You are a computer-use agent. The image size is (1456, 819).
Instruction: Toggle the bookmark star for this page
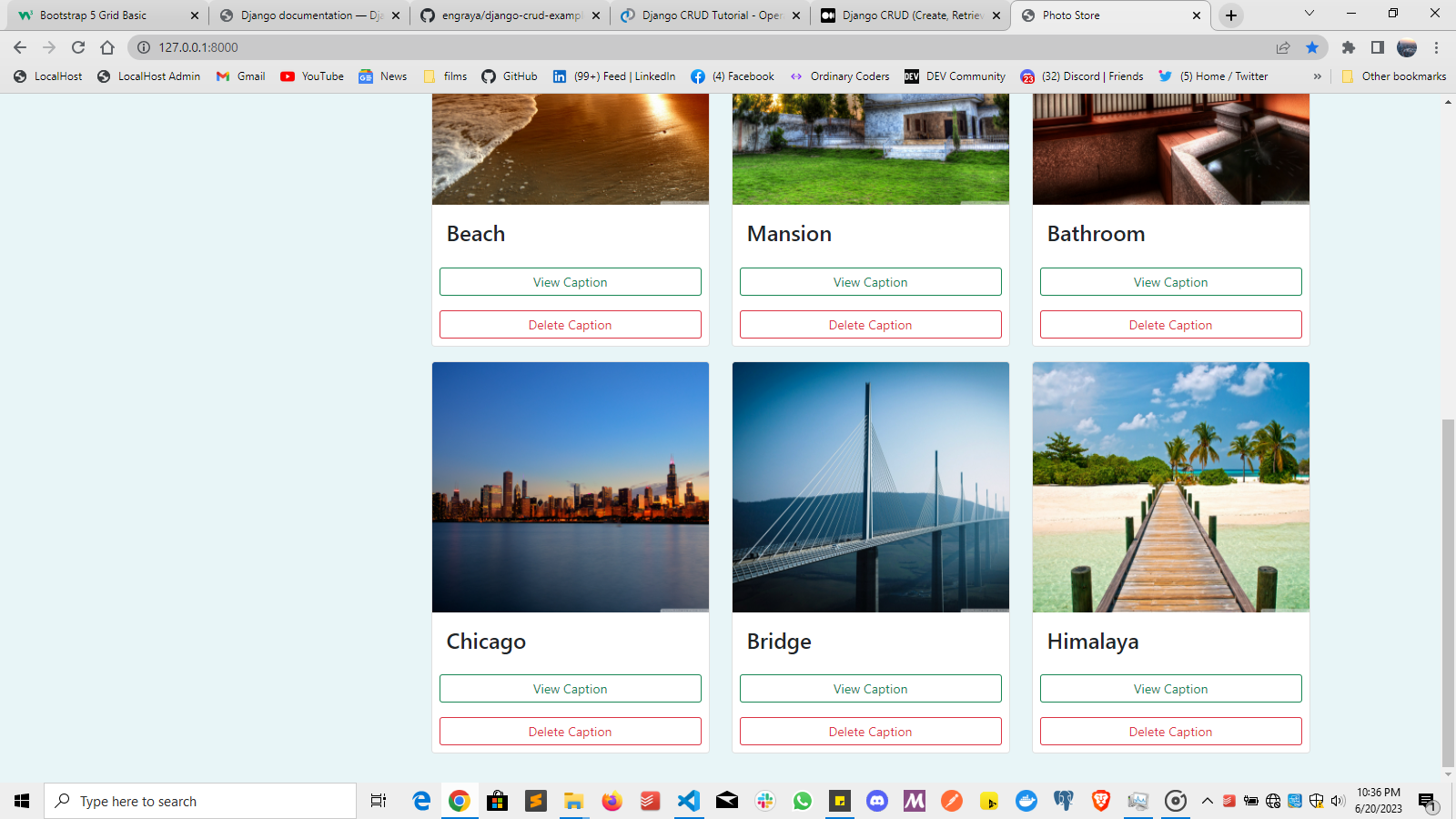point(1312,45)
